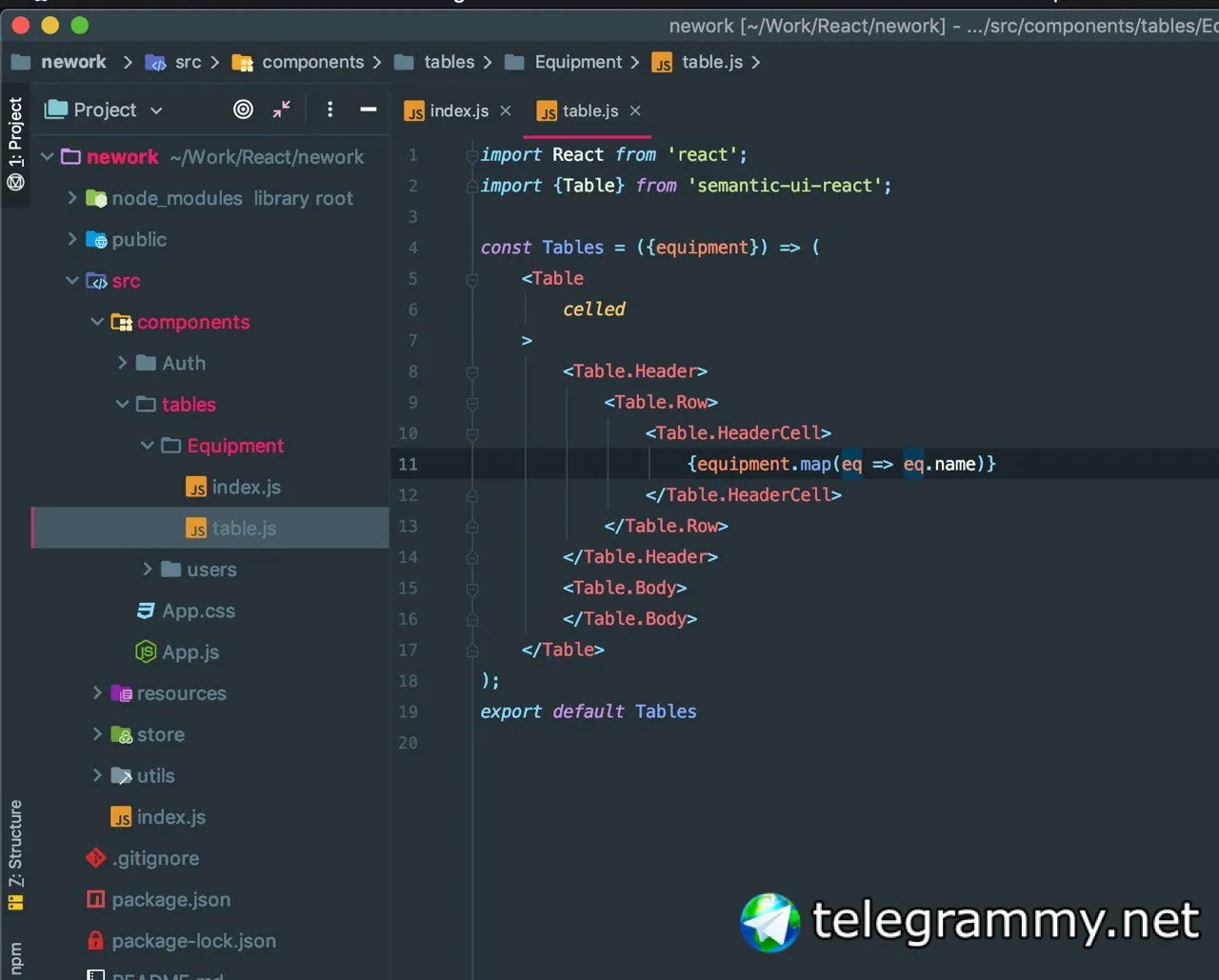
Task: Click 'export default Tables' on line 19
Action: click(x=589, y=711)
